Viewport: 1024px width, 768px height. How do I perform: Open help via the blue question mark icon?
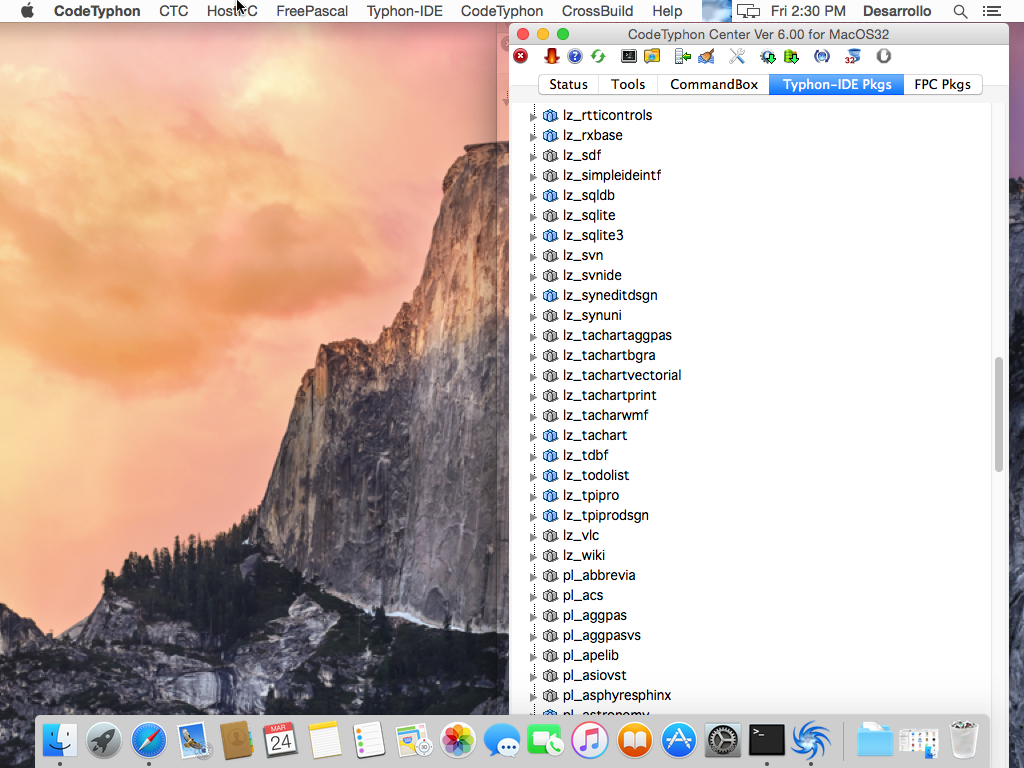click(x=575, y=57)
